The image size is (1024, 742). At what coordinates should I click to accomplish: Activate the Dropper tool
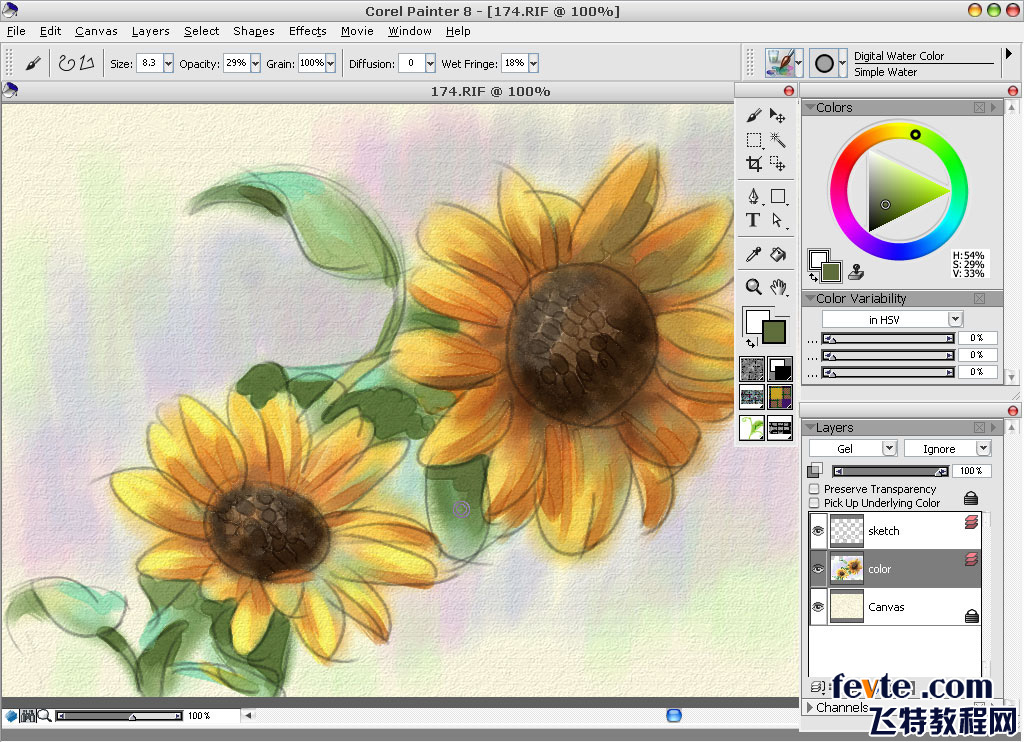pyautogui.click(x=754, y=256)
